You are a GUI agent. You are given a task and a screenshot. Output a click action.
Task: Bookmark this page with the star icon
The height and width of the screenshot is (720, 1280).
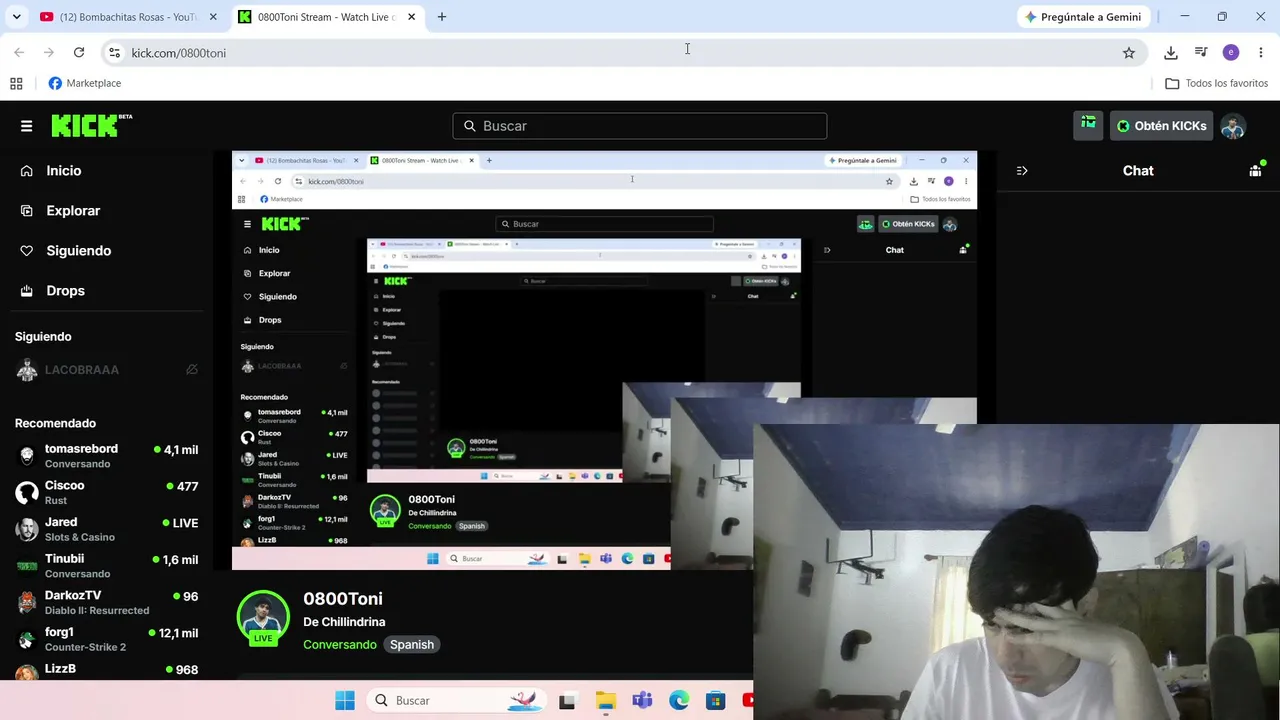coord(1129,53)
